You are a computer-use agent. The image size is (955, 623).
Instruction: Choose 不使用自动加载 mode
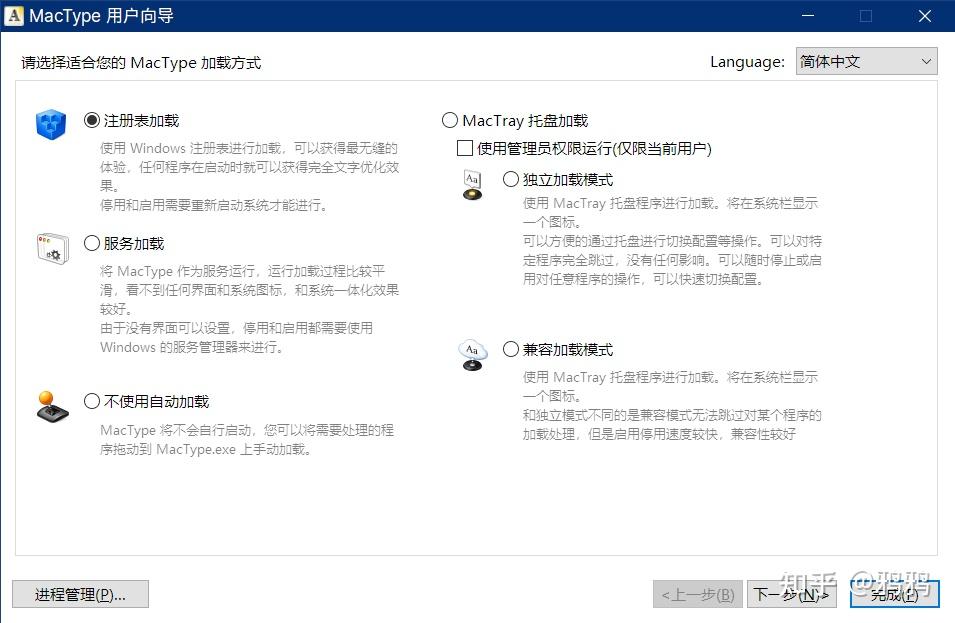tap(91, 400)
